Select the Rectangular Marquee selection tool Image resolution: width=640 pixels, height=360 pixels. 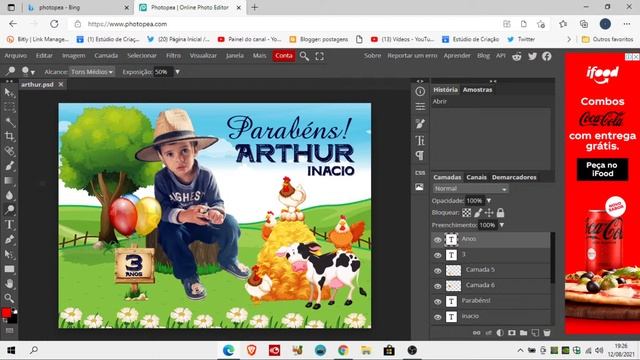[9, 107]
